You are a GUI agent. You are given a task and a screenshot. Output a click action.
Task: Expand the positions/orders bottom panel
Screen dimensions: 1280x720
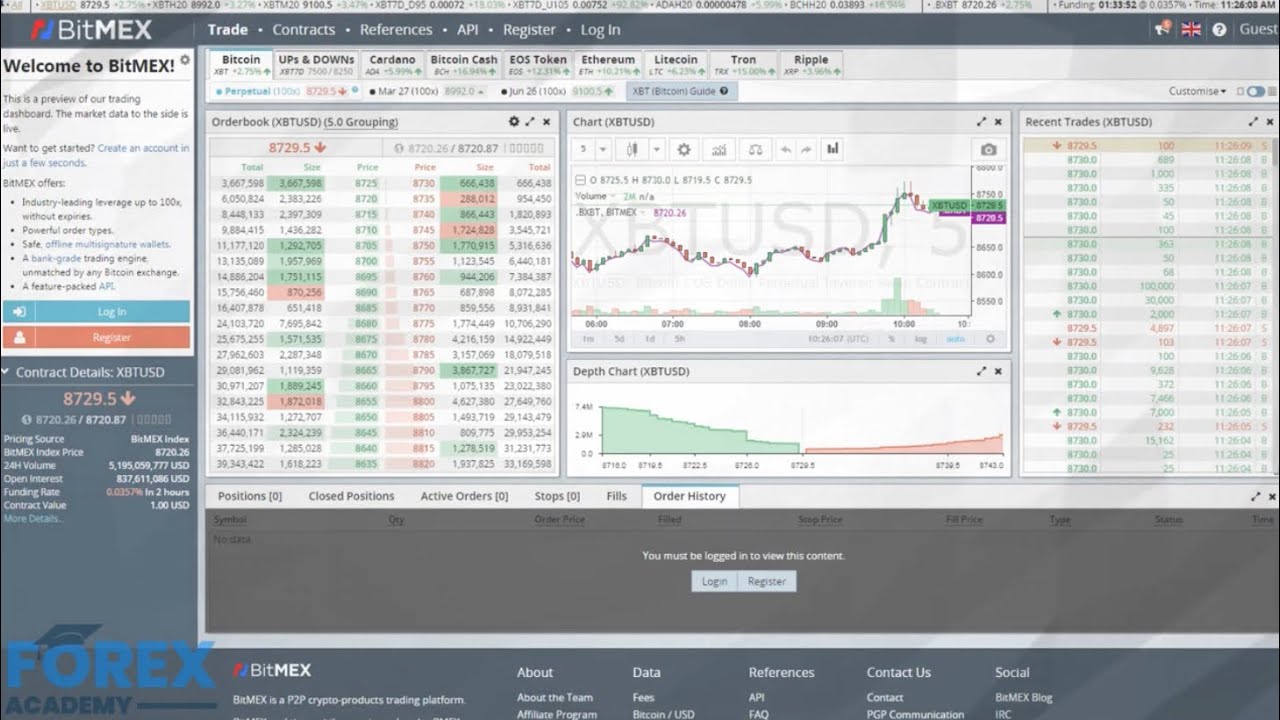tap(1256, 496)
